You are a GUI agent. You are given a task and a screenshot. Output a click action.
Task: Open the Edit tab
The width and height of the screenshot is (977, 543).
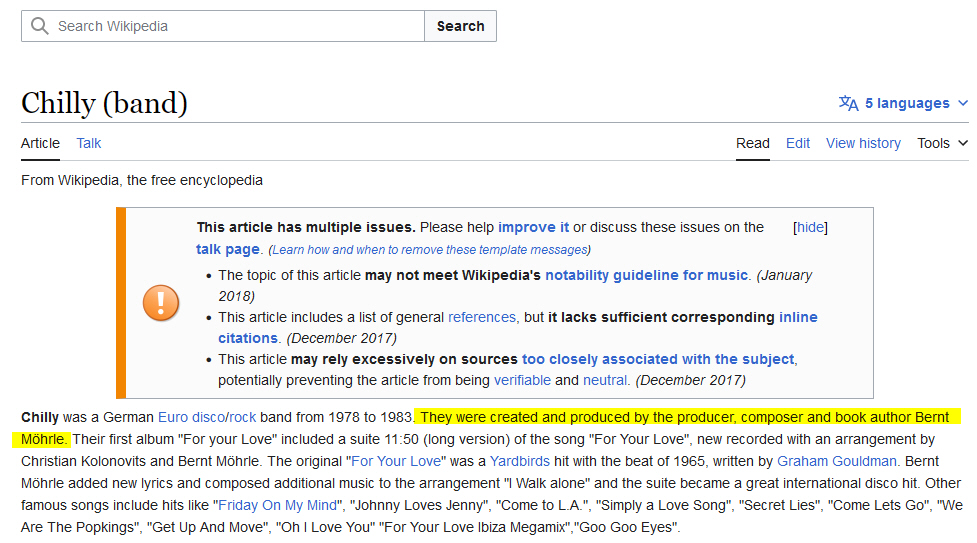tap(798, 143)
